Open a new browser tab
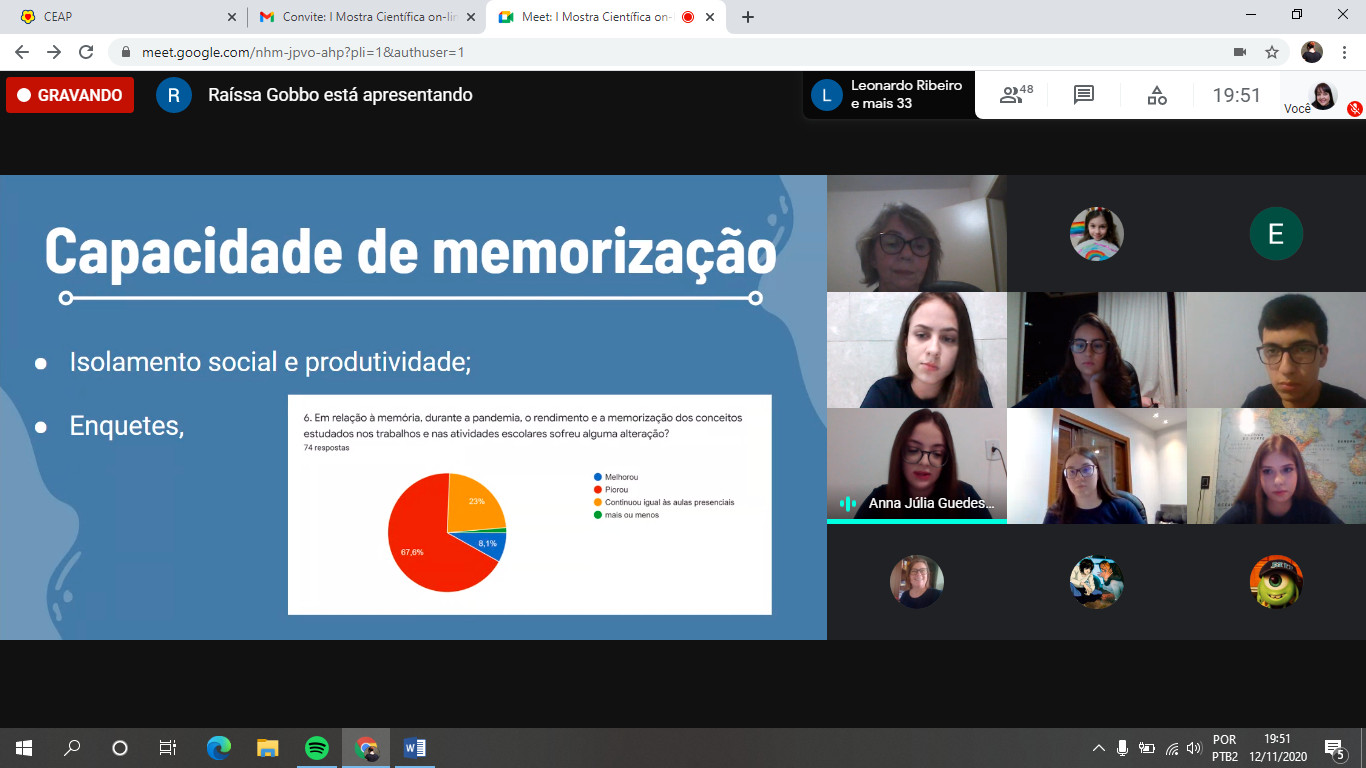This screenshot has width=1366, height=768. click(748, 17)
